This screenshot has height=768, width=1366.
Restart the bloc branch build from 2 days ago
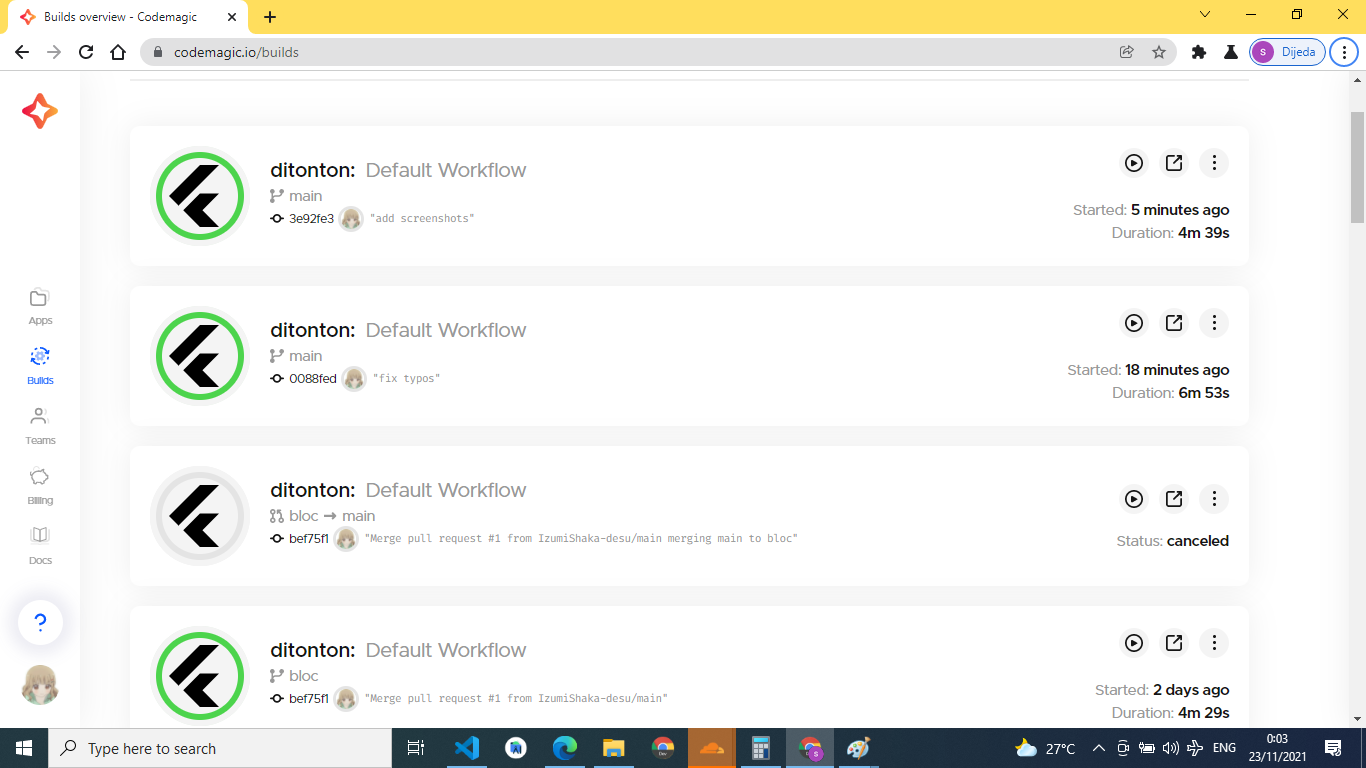coord(1134,643)
